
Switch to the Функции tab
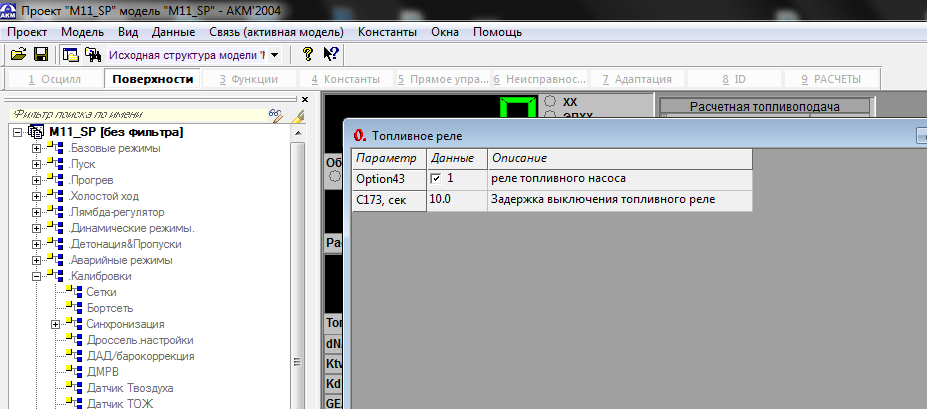pyautogui.click(x=248, y=79)
